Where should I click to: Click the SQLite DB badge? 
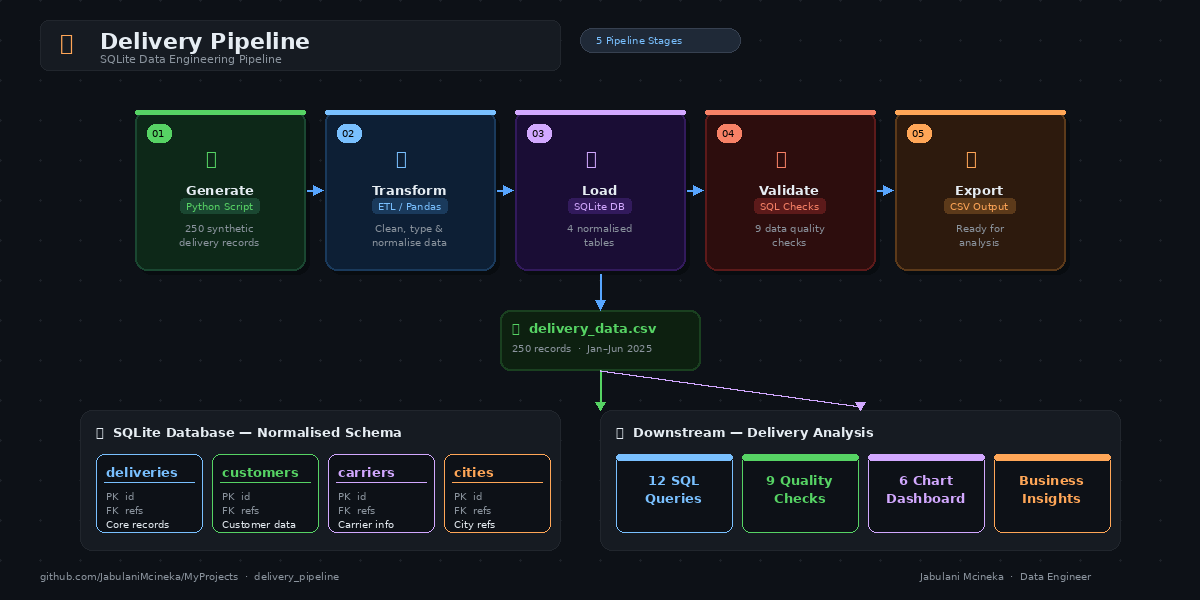pos(599,206)
